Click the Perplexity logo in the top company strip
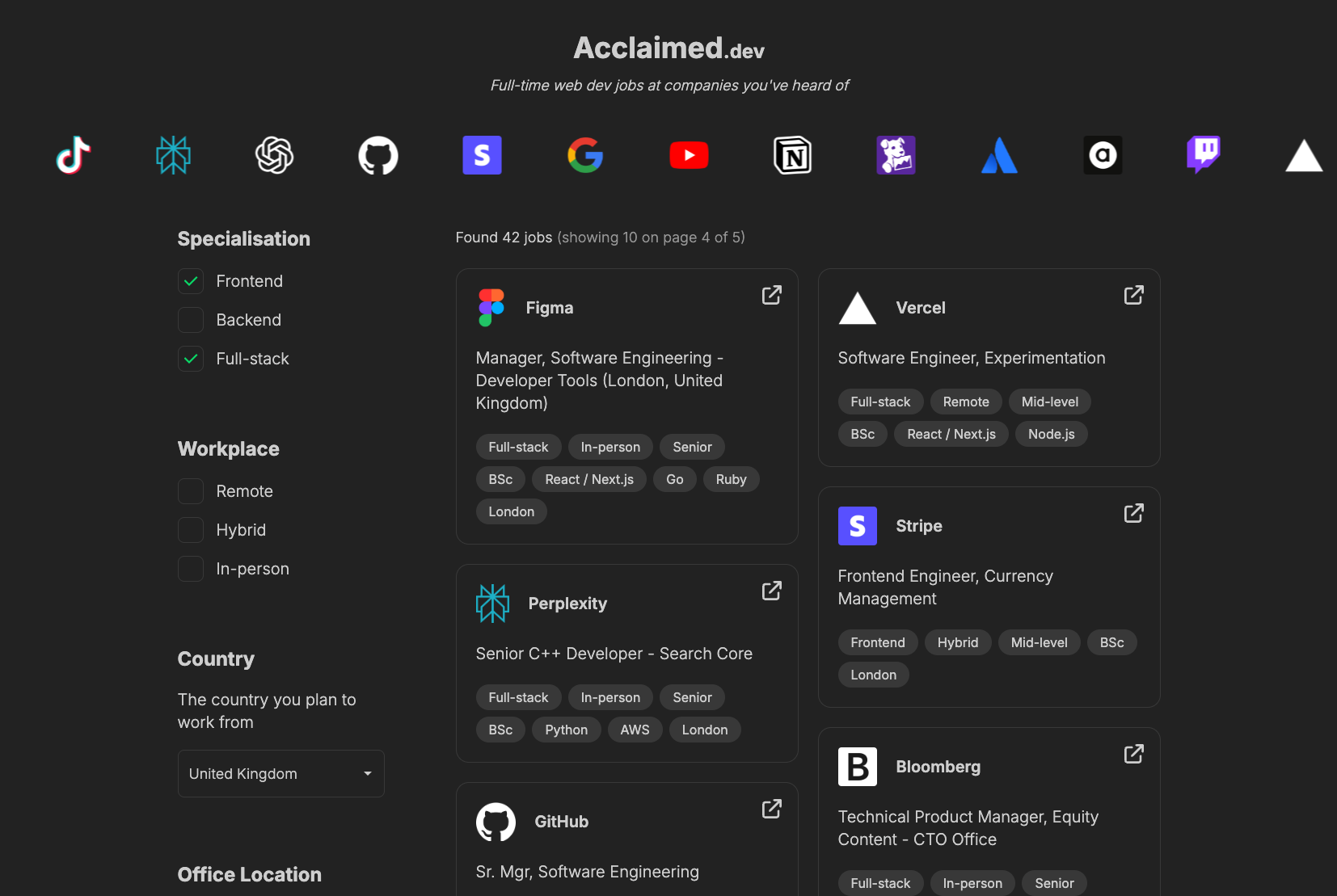Viewport: 1337px width, 896px height. [x=173, y=155]
